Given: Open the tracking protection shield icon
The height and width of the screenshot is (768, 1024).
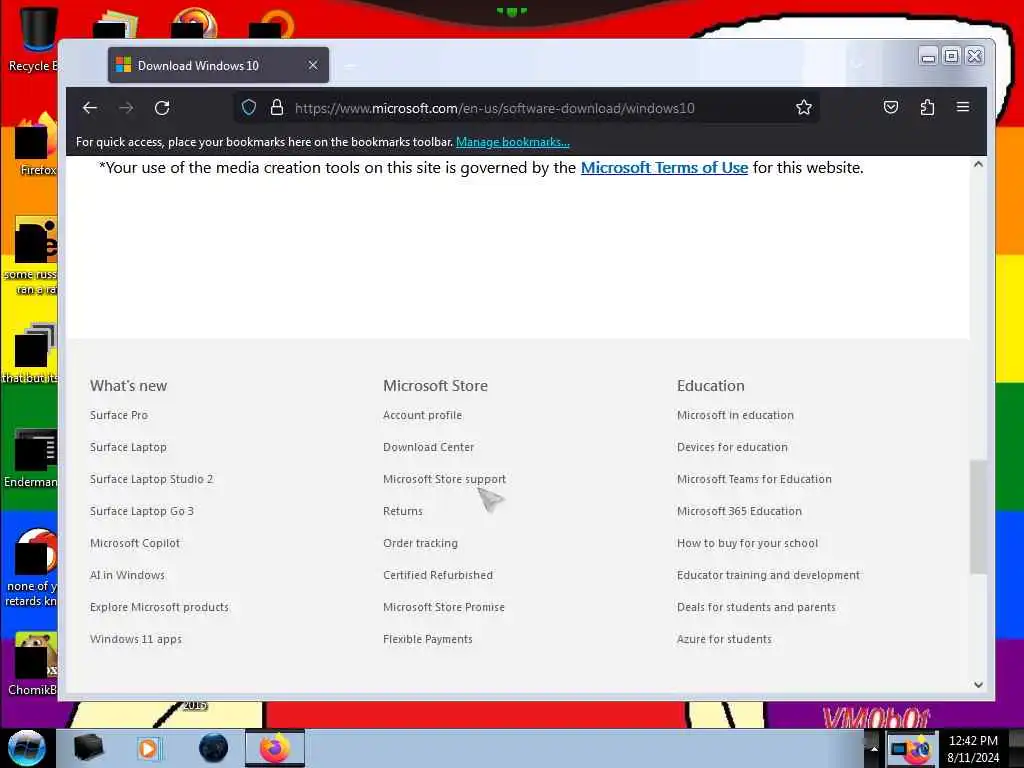Looking at the screenshot, I should [x=249, y=108].
